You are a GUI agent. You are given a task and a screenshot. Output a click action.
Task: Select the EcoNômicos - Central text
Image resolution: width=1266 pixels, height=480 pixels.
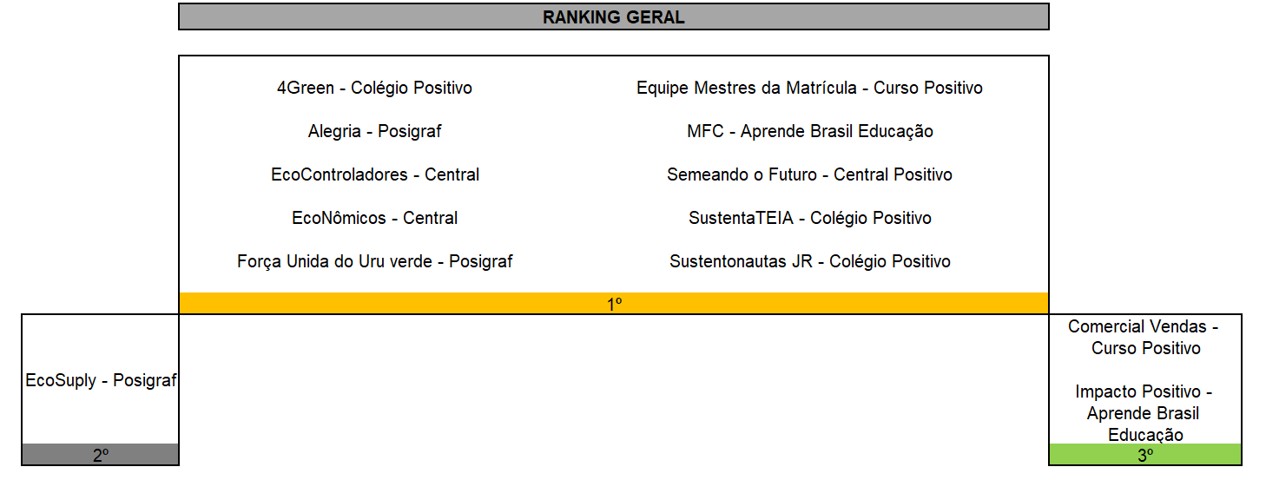375,218
